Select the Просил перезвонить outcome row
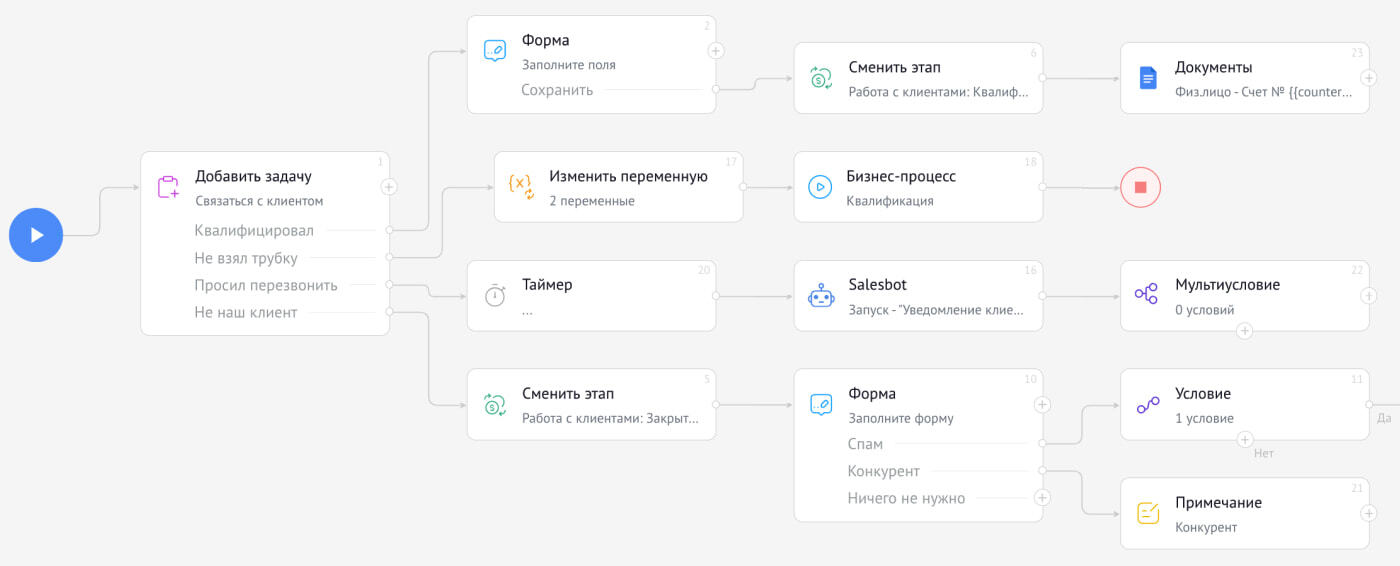The height and width of the screenshot is (566, 1400). point(265,285)
